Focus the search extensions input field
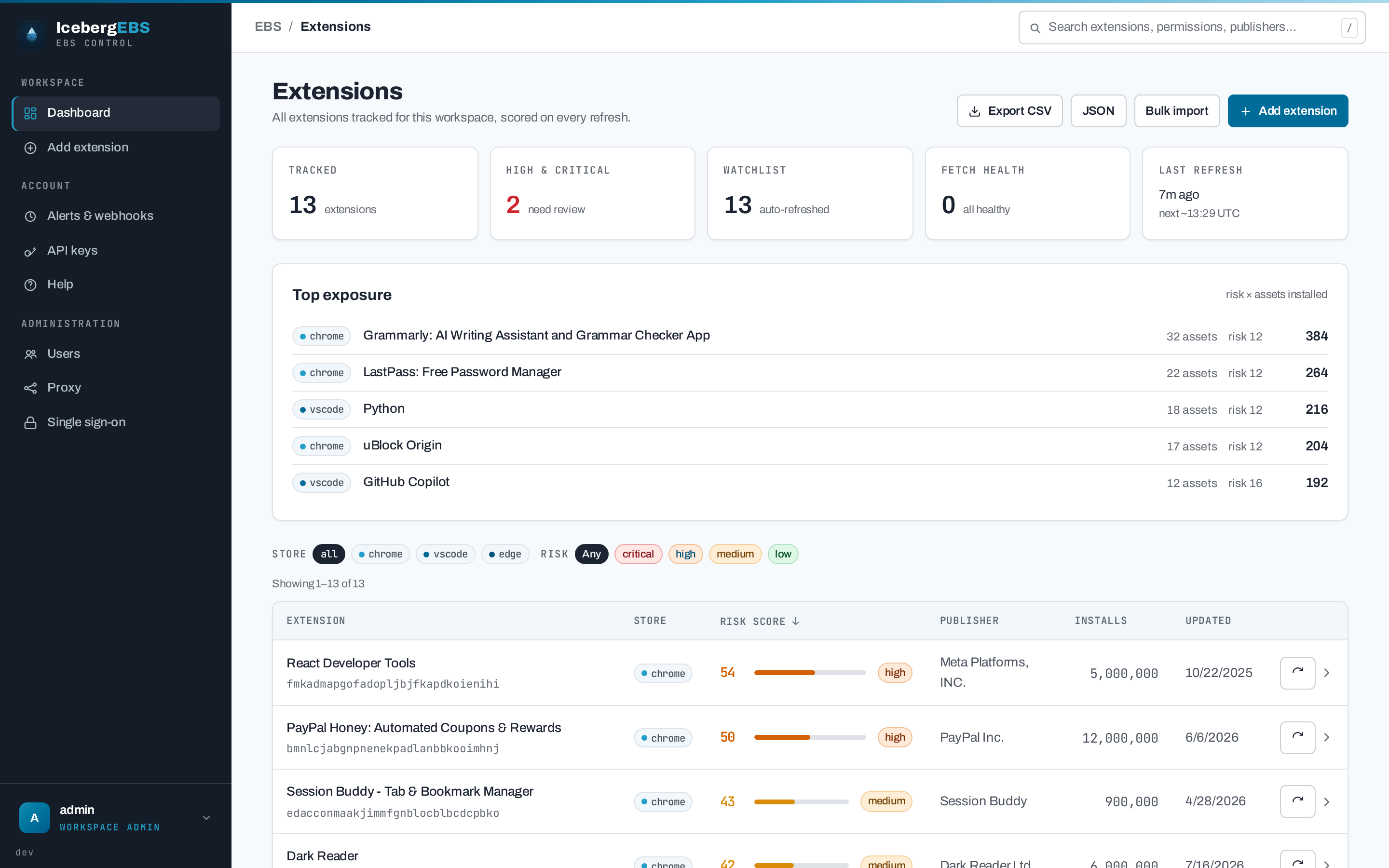The image size is (1389, 868). pos(1192,27)
